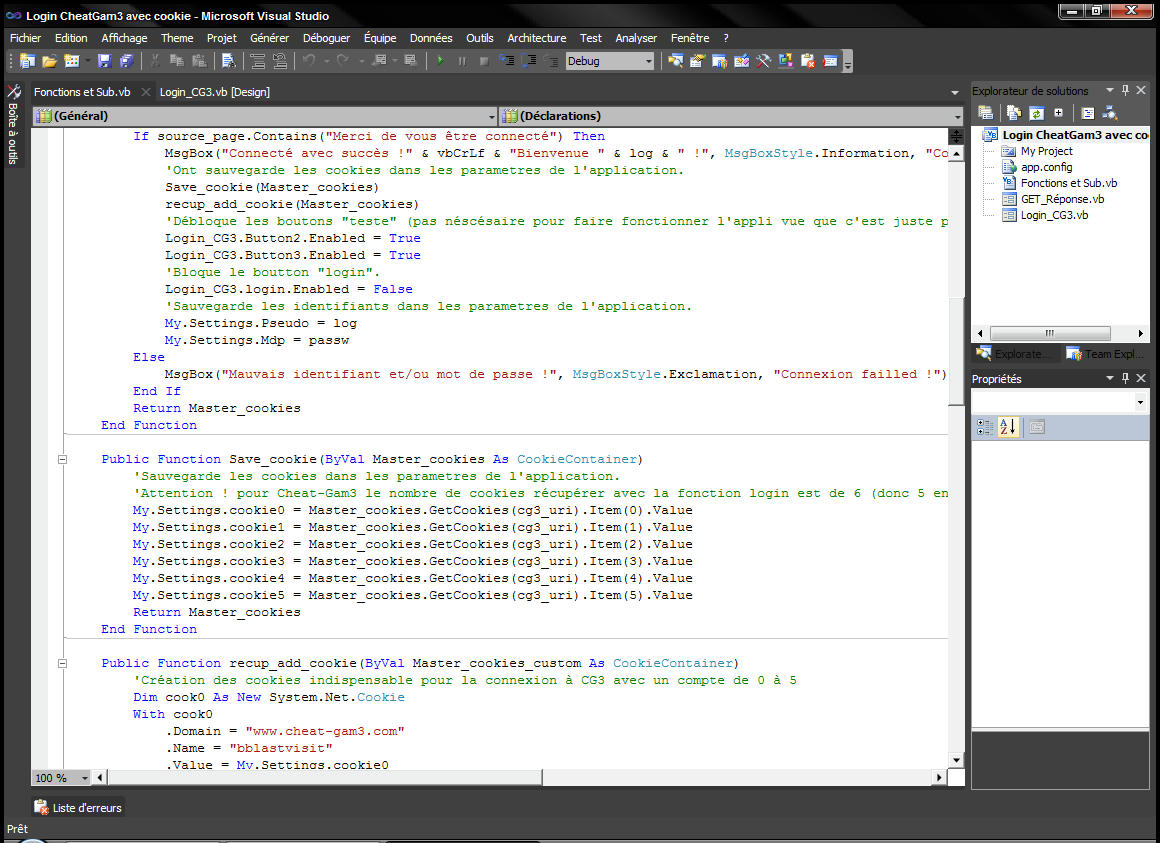Click the Save All icon
The height and width of the screenshot is (843, 1160).
pos(127,61)
